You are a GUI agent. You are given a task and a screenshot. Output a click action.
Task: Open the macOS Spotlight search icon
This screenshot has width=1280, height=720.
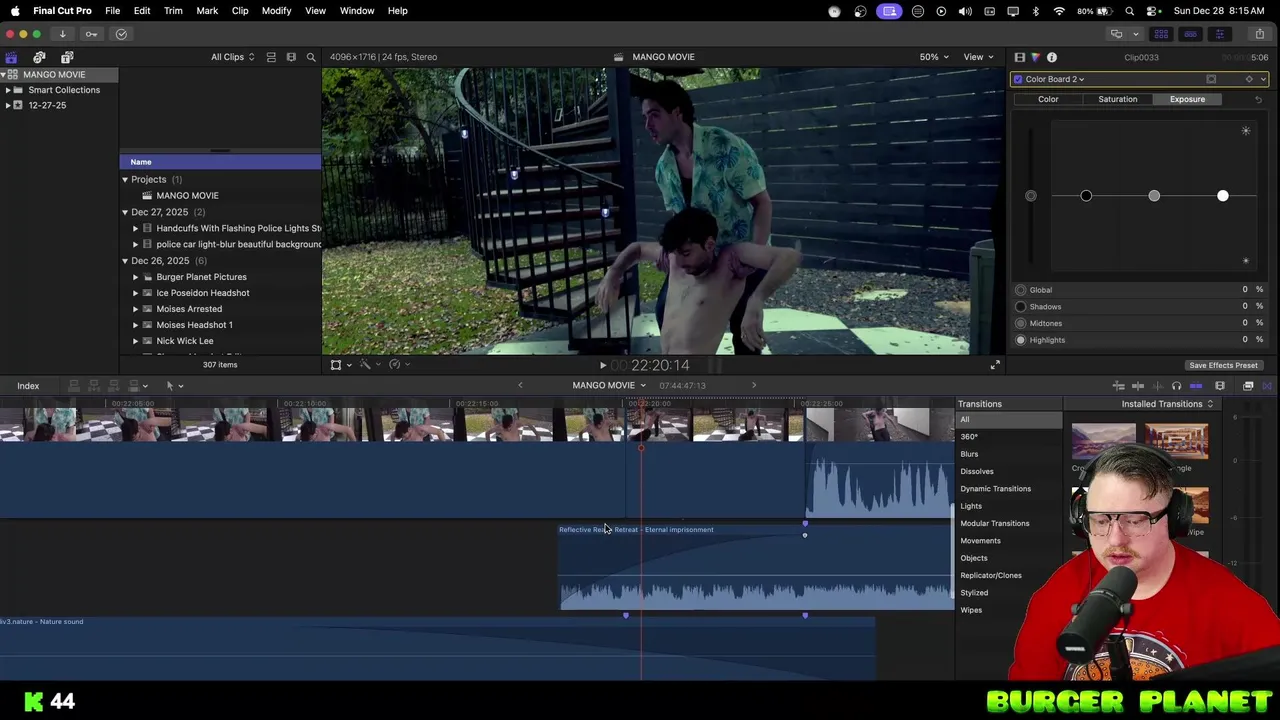pyautogui.click(x=1129, y=11)
